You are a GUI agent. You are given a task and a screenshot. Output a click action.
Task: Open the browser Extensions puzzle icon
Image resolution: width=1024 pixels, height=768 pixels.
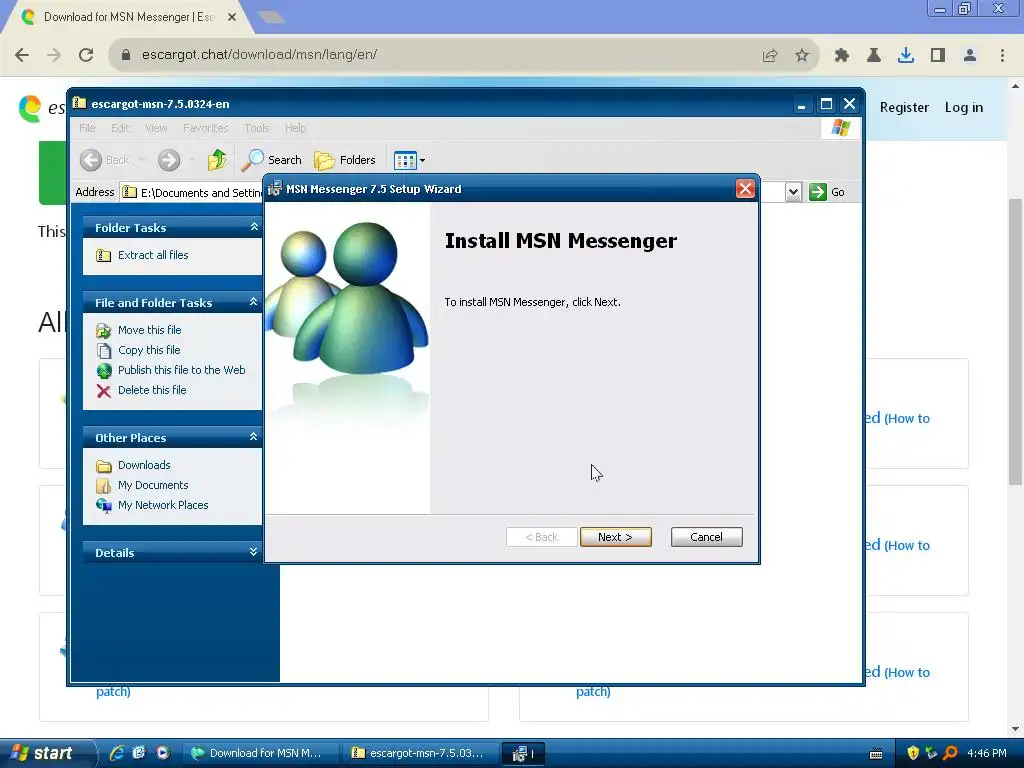(842, 56)
